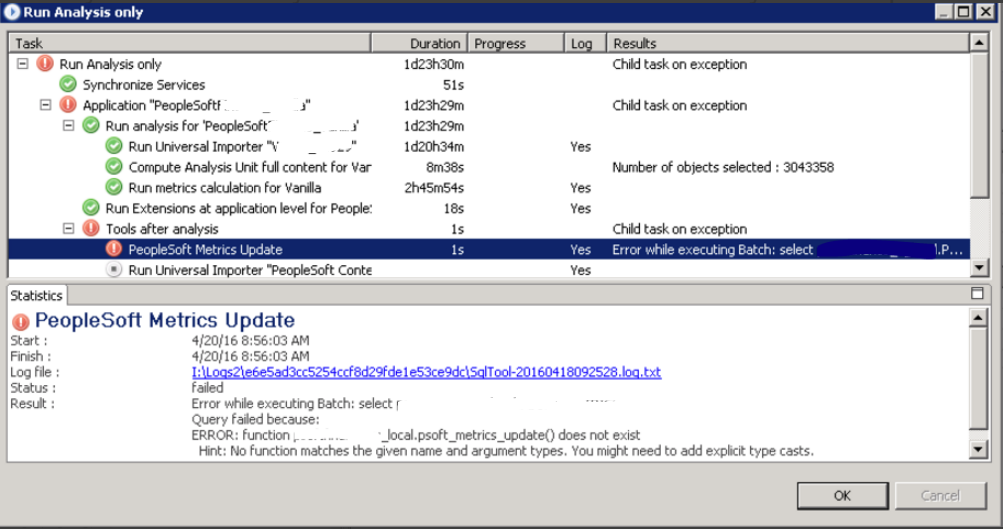Click the Progress column header

point(516,43)
